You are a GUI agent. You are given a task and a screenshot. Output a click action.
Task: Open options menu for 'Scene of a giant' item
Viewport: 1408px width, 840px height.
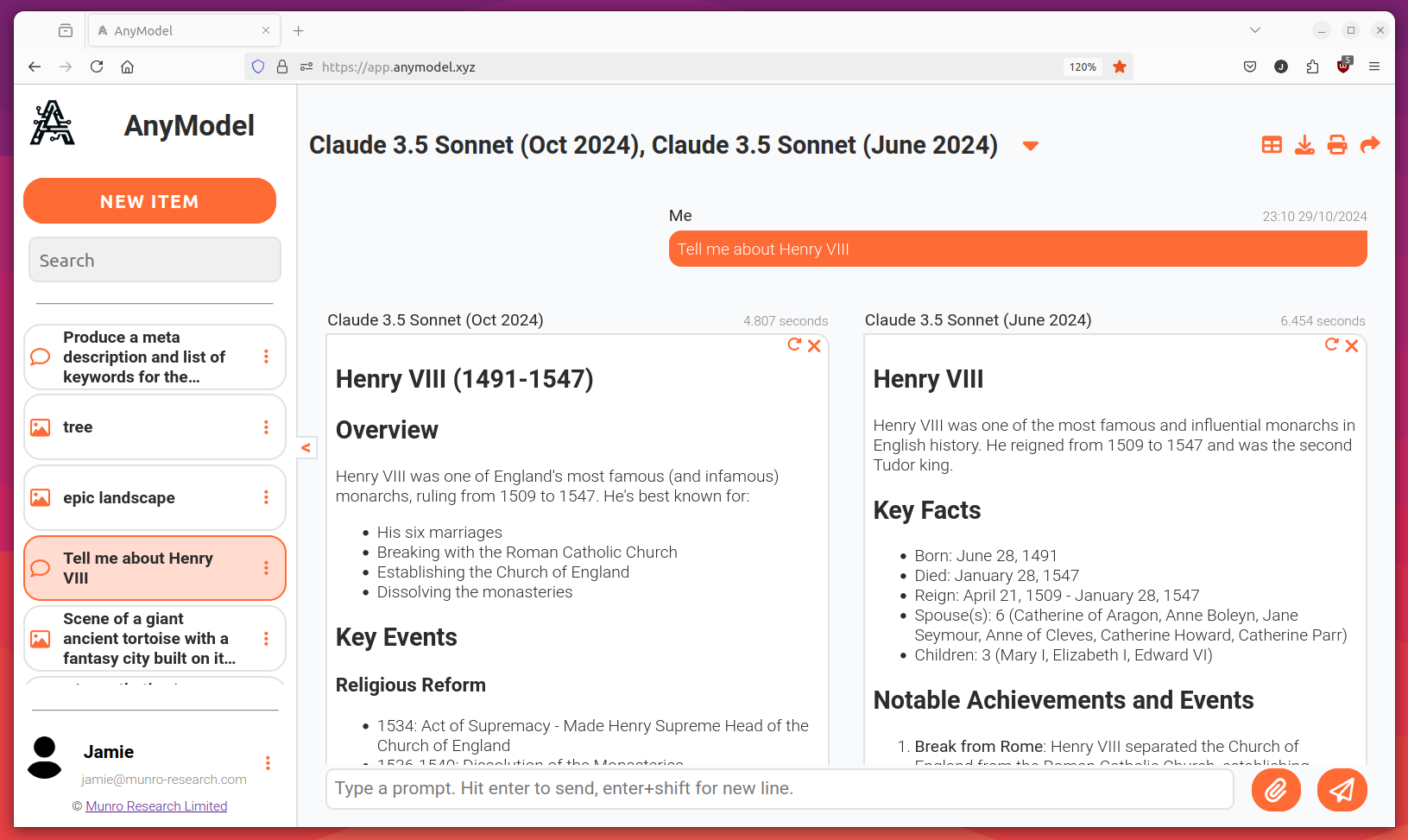266,639
